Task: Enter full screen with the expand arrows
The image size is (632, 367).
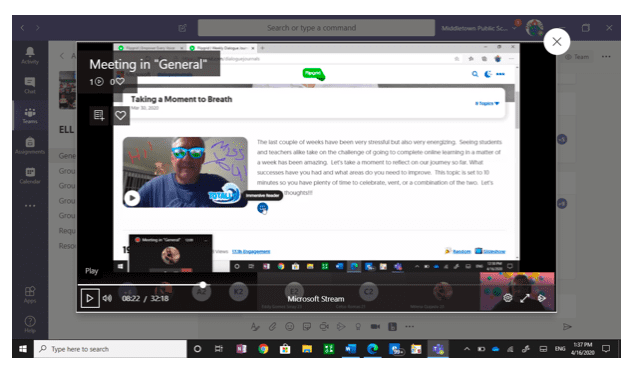Action: [524, 298]
